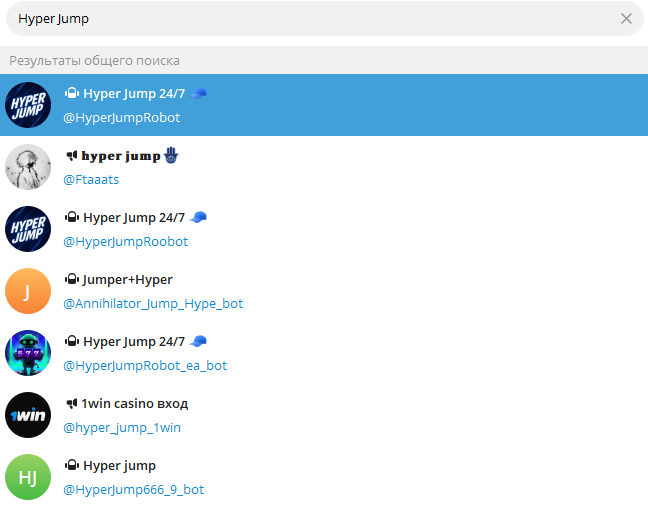Open the @HyperJump666_9_bot username link

tap(133, 490)
